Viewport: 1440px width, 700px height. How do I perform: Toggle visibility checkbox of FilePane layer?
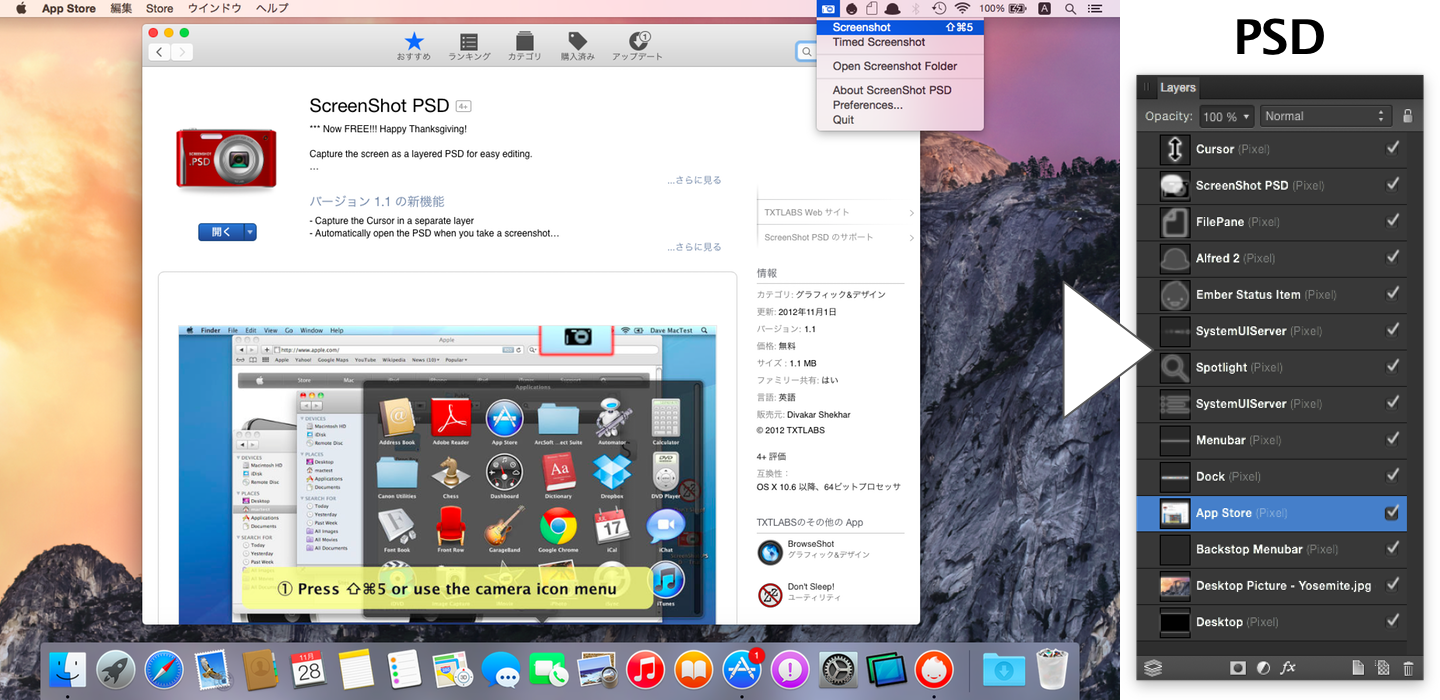[x=1392, y=221]
